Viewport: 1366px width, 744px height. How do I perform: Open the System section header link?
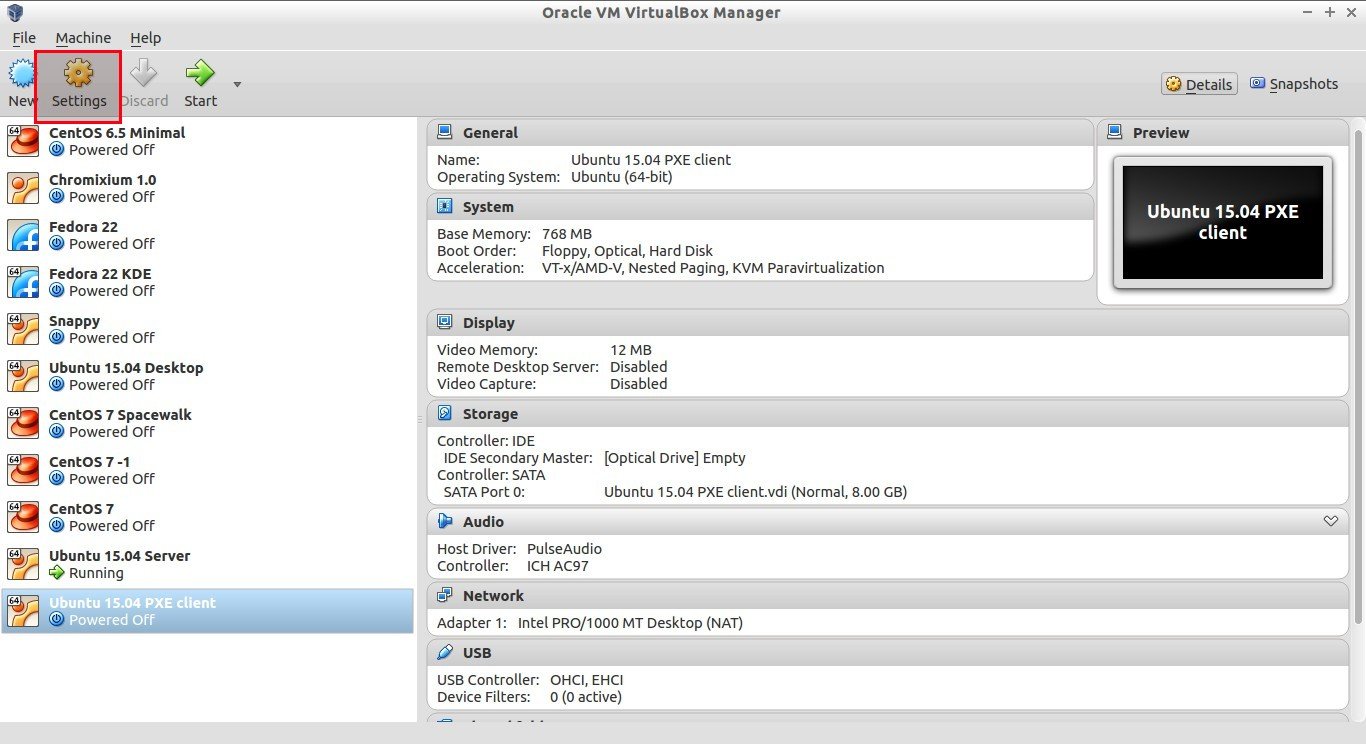pyautogui.click(x=488, y=207)
